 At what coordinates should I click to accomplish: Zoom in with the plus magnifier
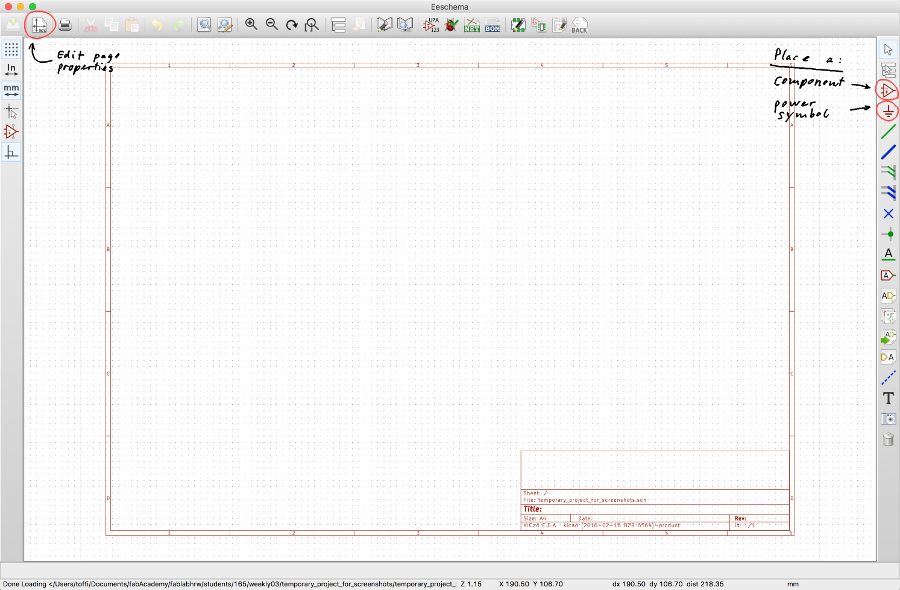click(x=251, y=25)
